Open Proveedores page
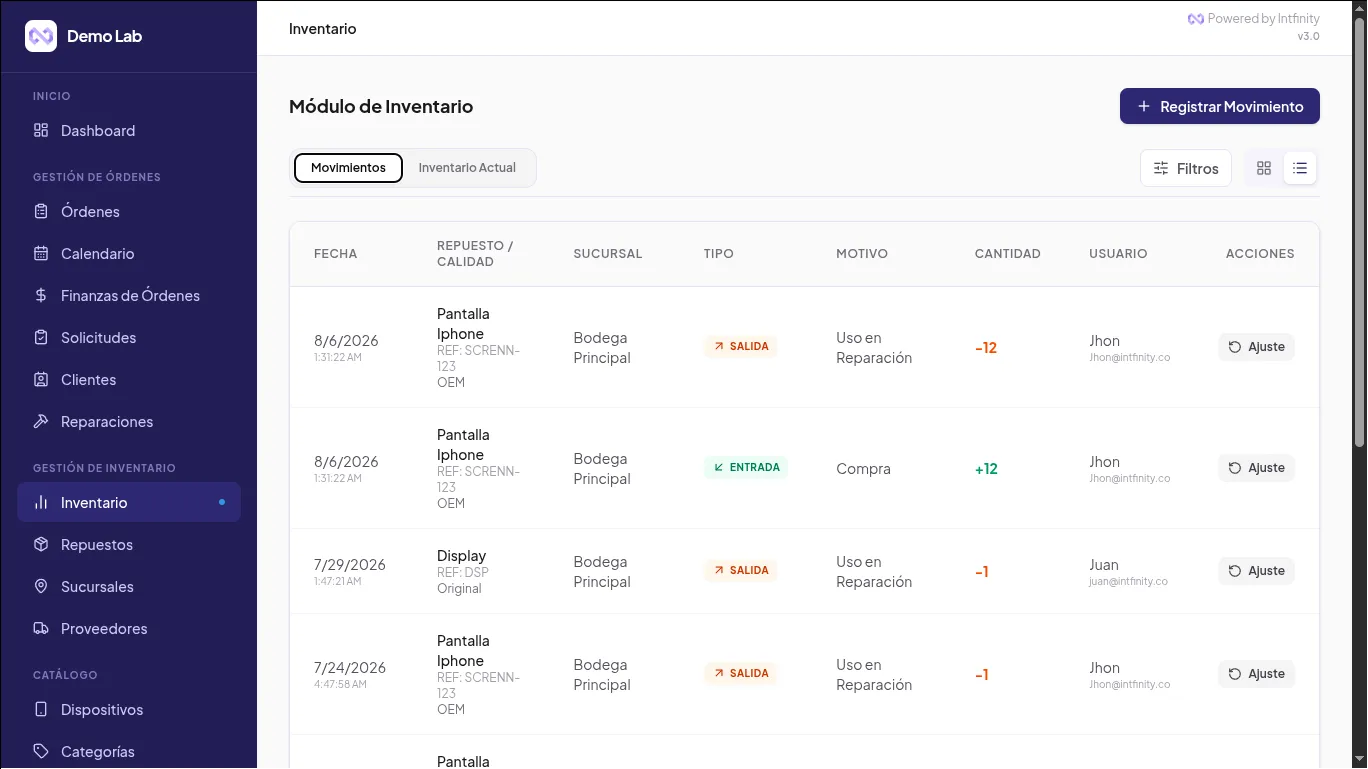 pyautogui.click(x=129, y=629)
